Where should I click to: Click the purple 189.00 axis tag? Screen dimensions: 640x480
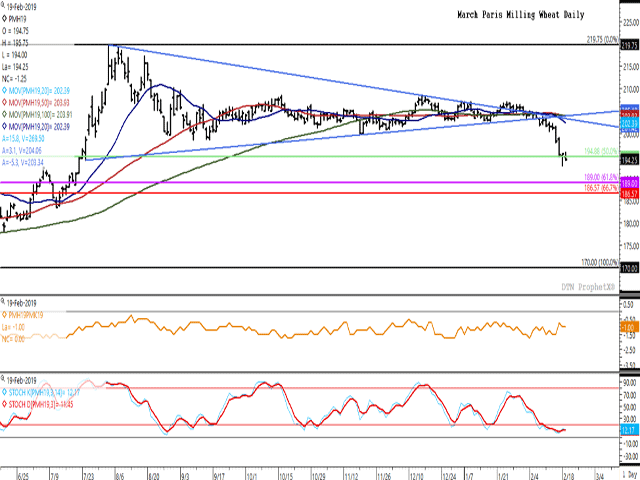coord(629,183)
